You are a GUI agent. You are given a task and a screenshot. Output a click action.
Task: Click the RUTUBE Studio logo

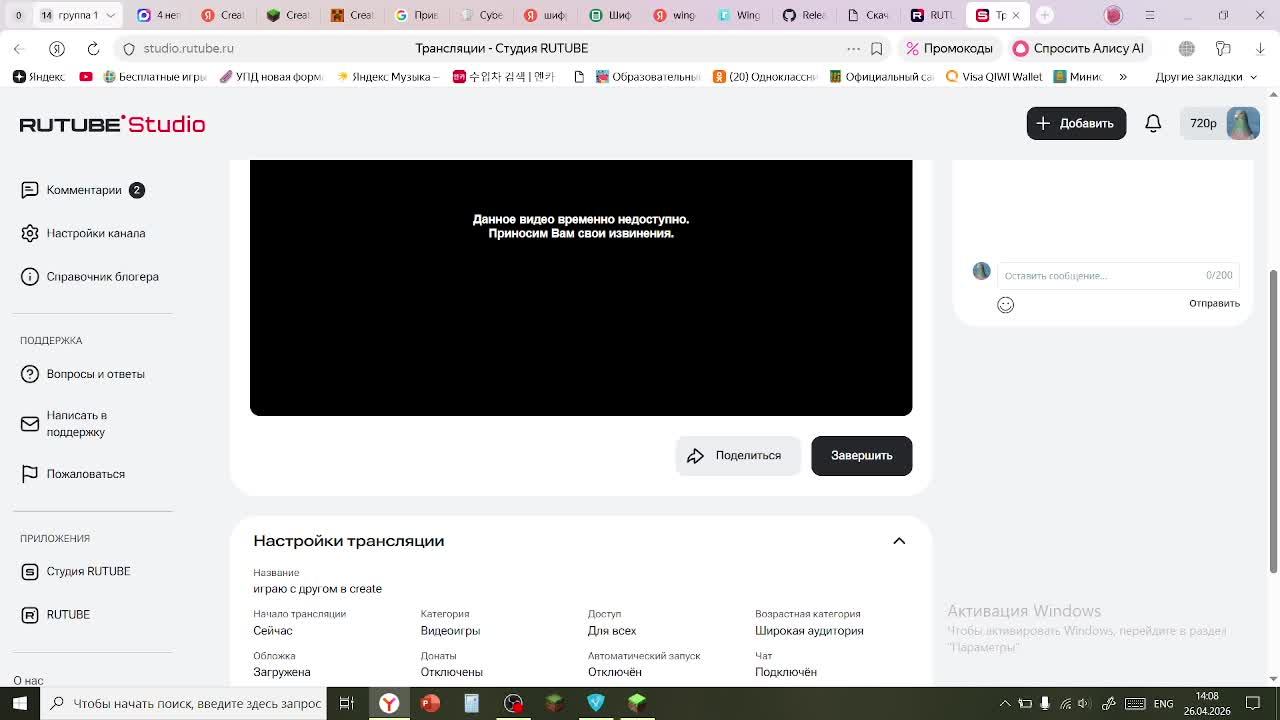coord(112,124)
